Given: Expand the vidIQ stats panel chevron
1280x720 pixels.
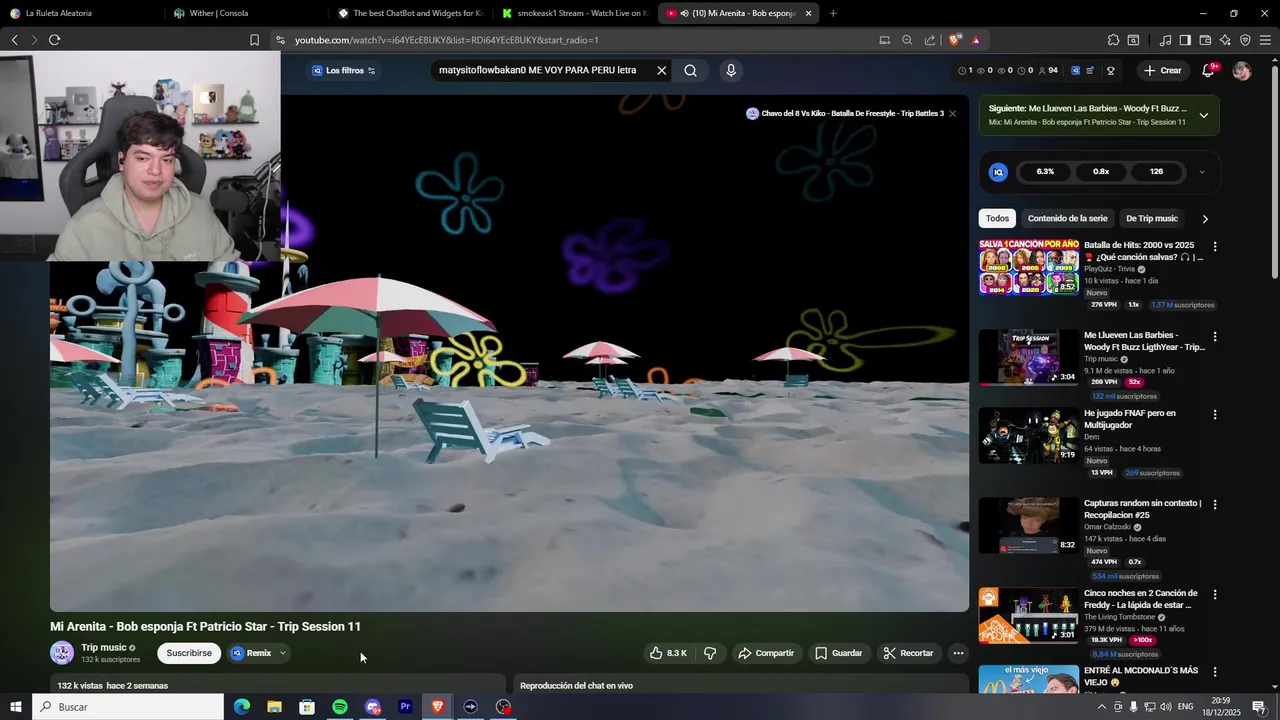Looking at the screenshot, I should [x=1202, y=172].
